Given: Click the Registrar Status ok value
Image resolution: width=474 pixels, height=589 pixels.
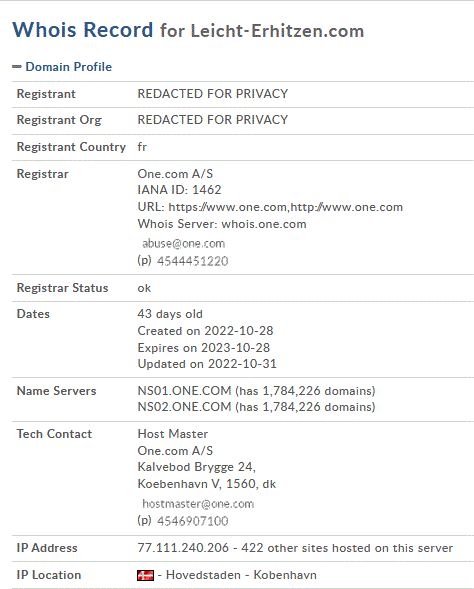Looking at the screenshot, I should point(144,288).
